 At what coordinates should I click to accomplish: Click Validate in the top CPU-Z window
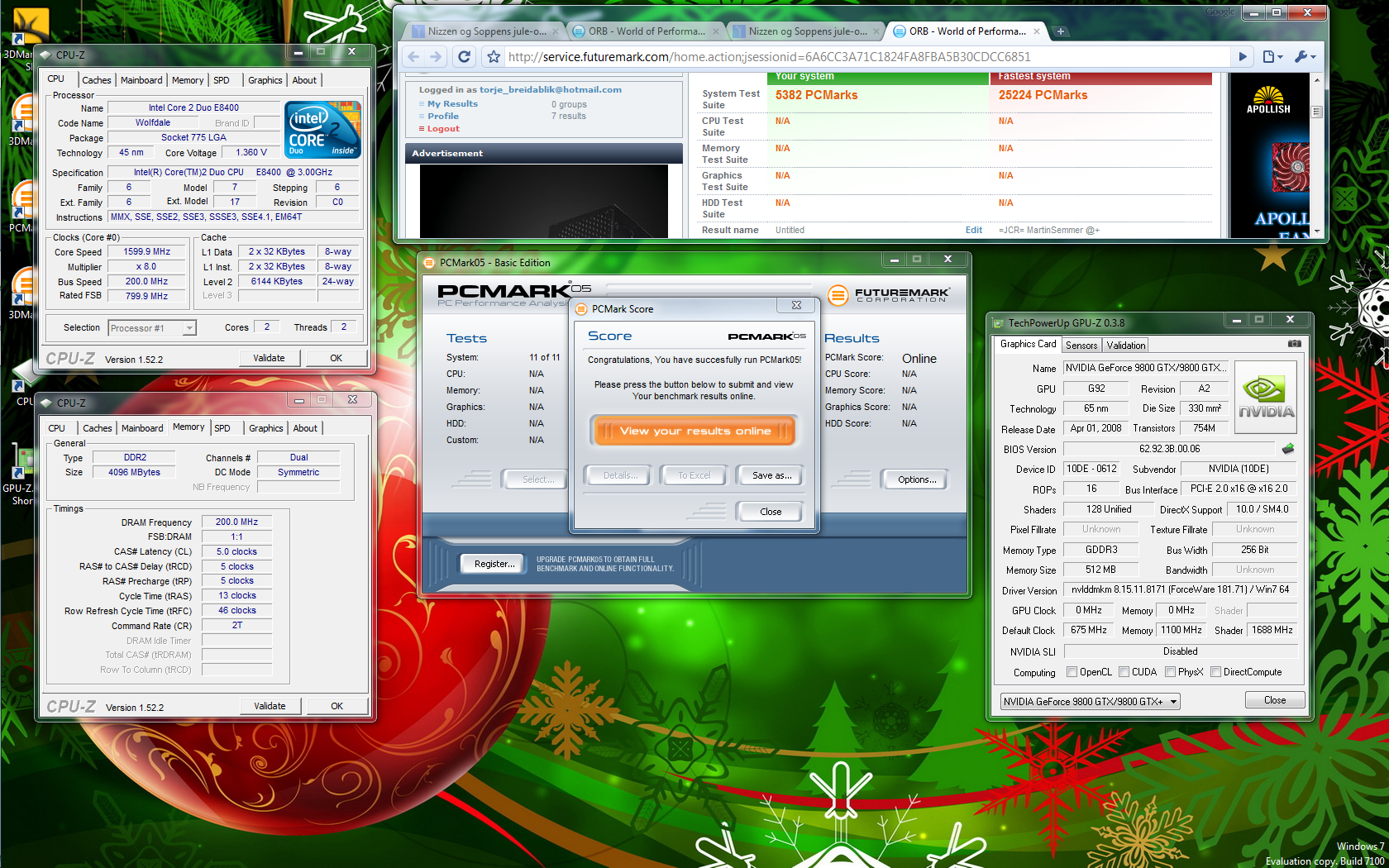tap(269, 358)
